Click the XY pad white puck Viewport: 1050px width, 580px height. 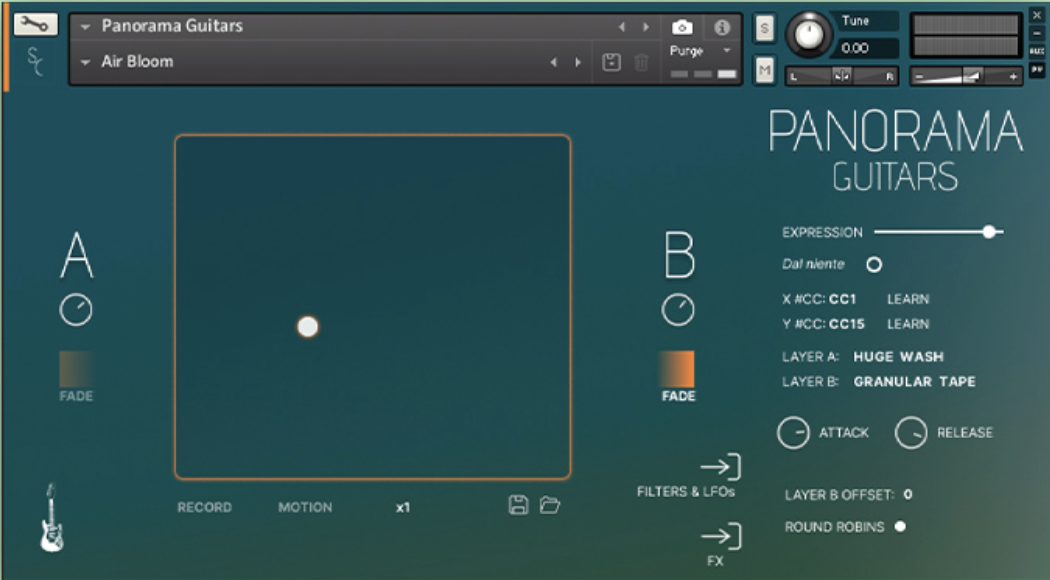point(307,327)
